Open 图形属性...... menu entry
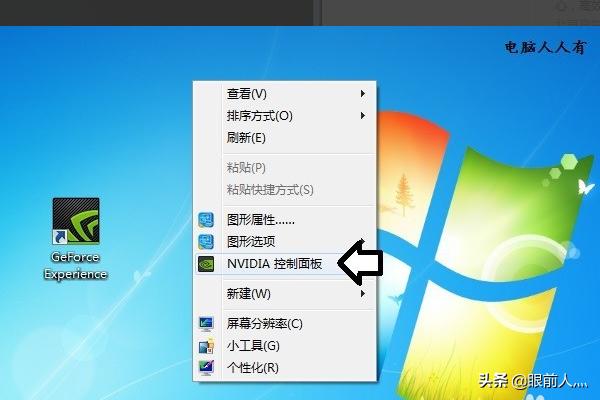 click(284, 220)
